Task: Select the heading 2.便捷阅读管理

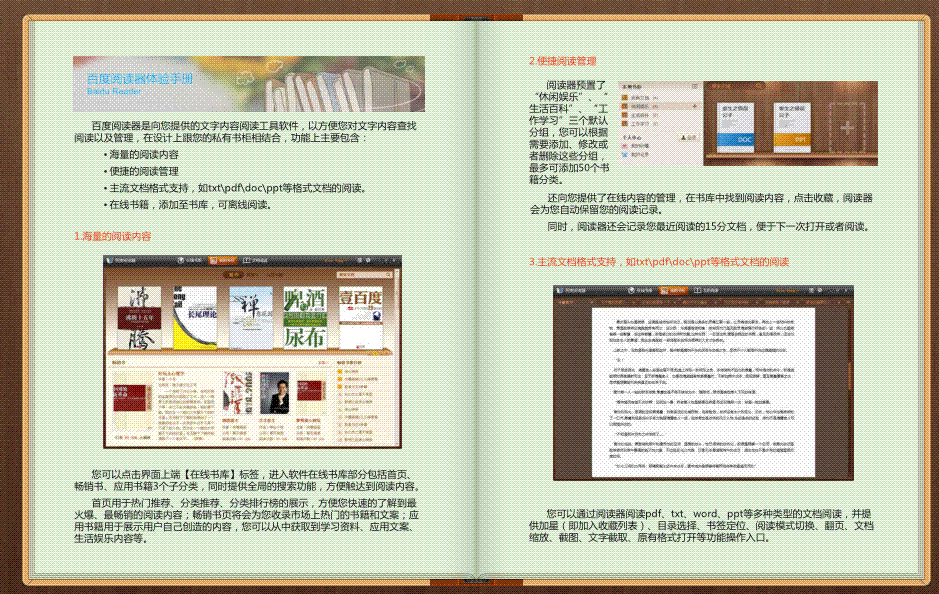Action: pyautogui.click(x=562, y=61)
